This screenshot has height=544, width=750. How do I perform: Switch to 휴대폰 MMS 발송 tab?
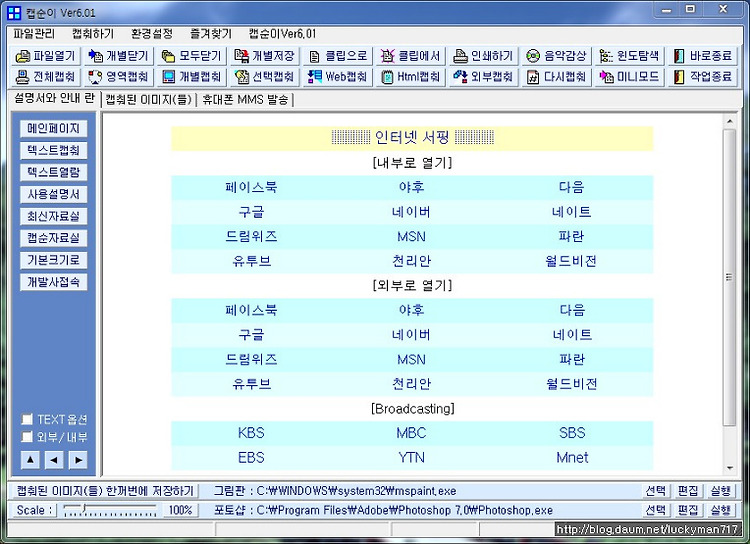(x=245, y=100)
